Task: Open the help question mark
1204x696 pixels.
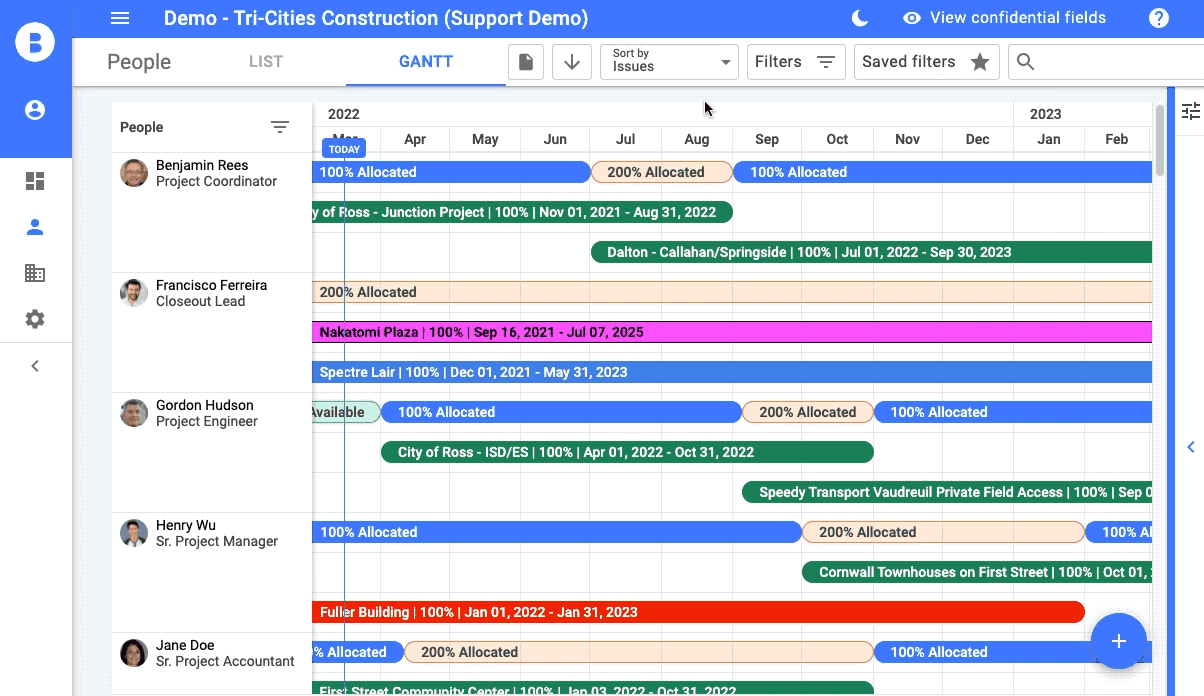Action: pos(1159,18)
